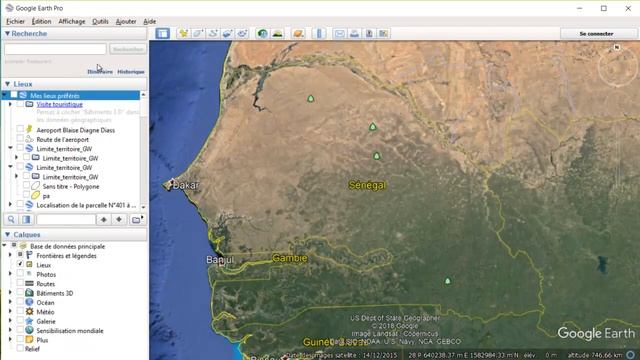This screenshot has height=360, width=640.
Task: Click the Sénégal country label on the map
Action: tap(367, 185)
